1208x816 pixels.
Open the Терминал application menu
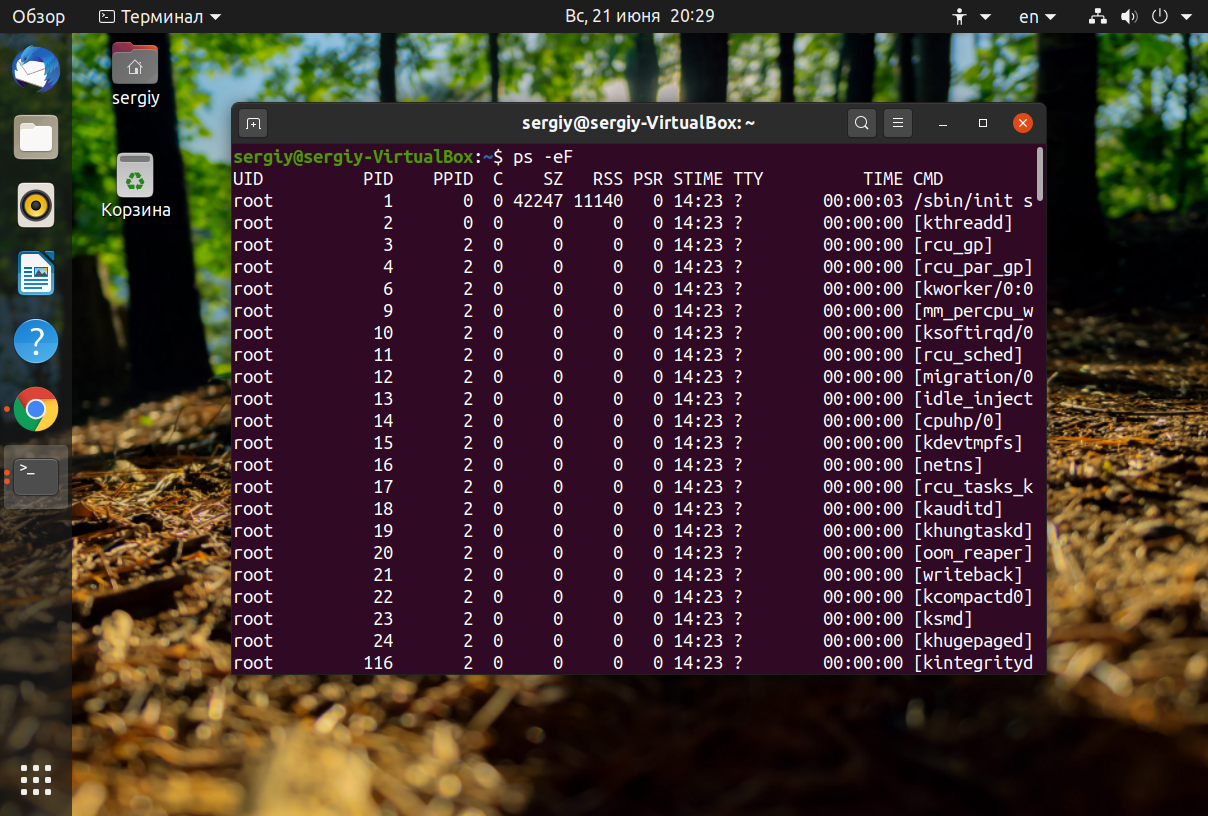160,16
